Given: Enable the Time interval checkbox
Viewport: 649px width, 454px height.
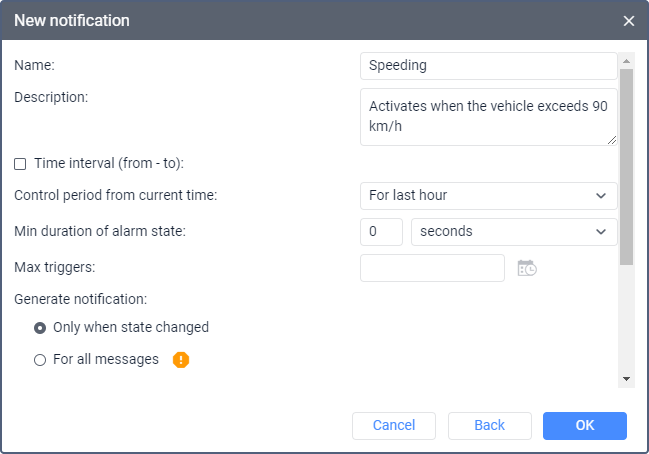Looking at the screenshot, I should pos(20,164).
